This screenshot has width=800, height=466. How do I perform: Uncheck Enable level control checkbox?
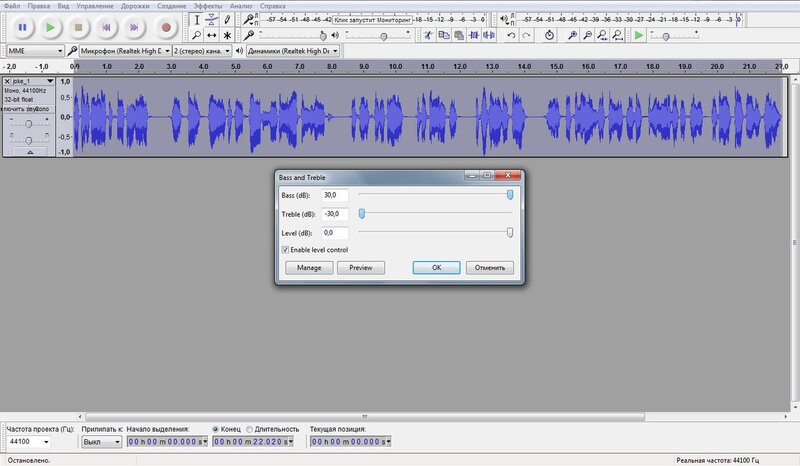[x=285, y=249]
